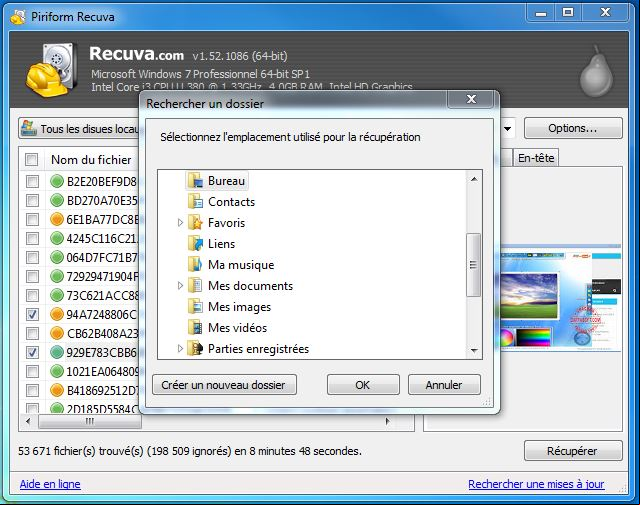Screen dimensions: 640x505
Task: Click green status dot of BD270A70E35 file
Action: (57, 200)
